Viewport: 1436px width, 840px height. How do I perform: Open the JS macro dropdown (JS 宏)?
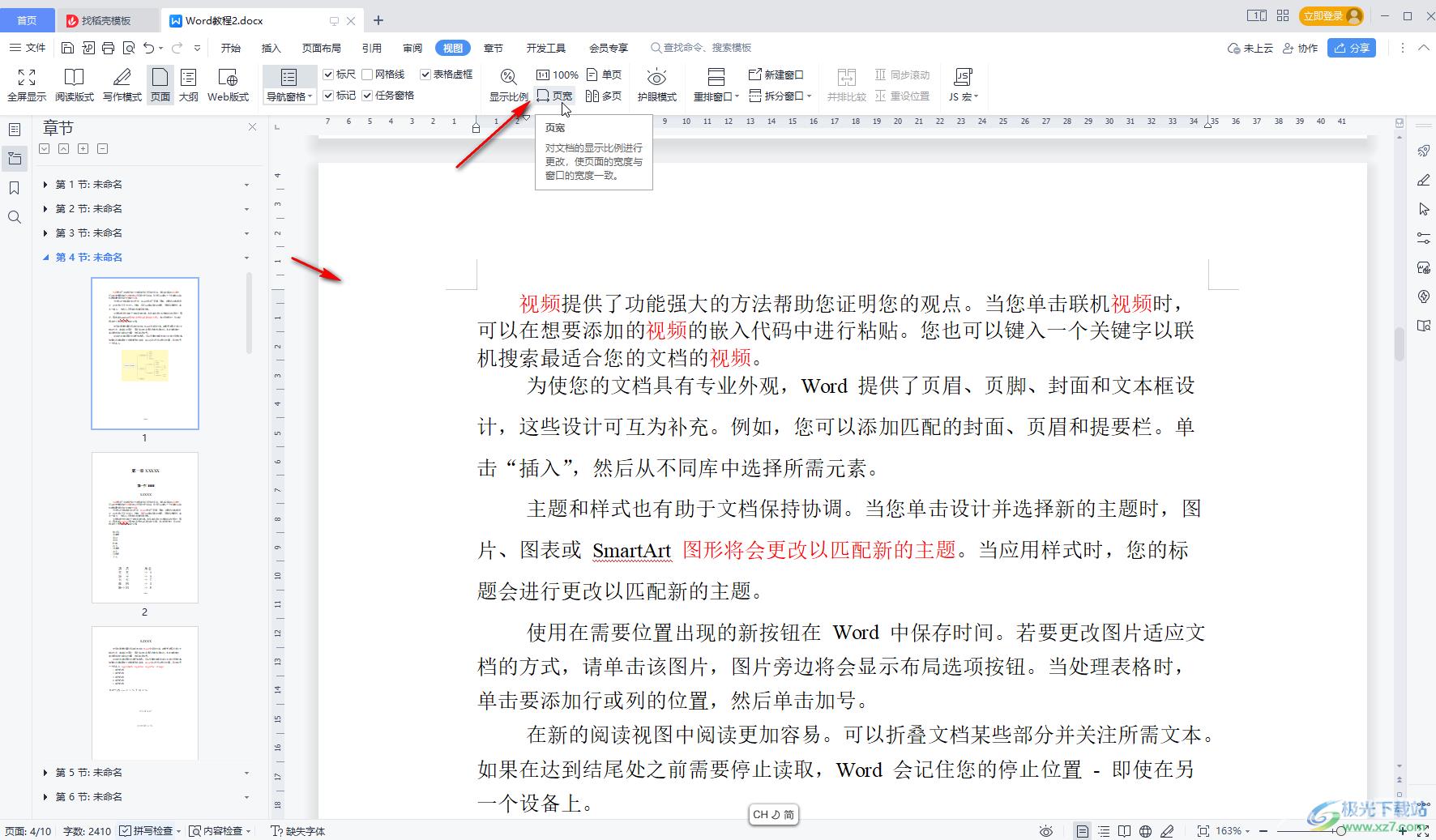[x=964, y=96]
